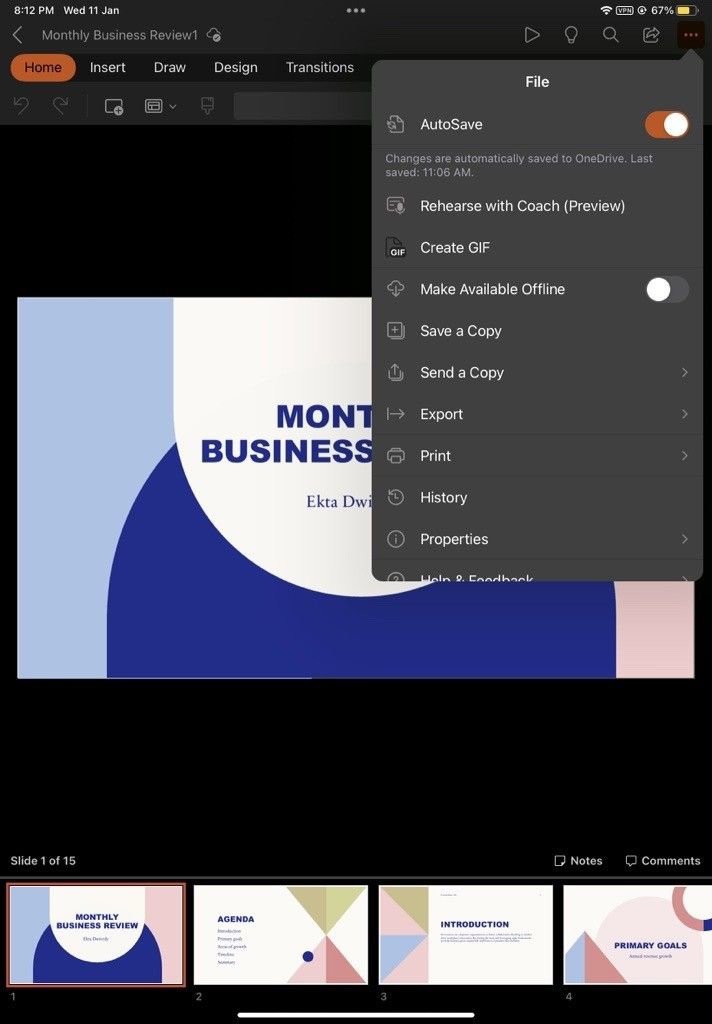Image resolution: width=712 pixels, height=1024 pixels.
Task: Turn off the AutoSave switch
Action: coord(667,124)
